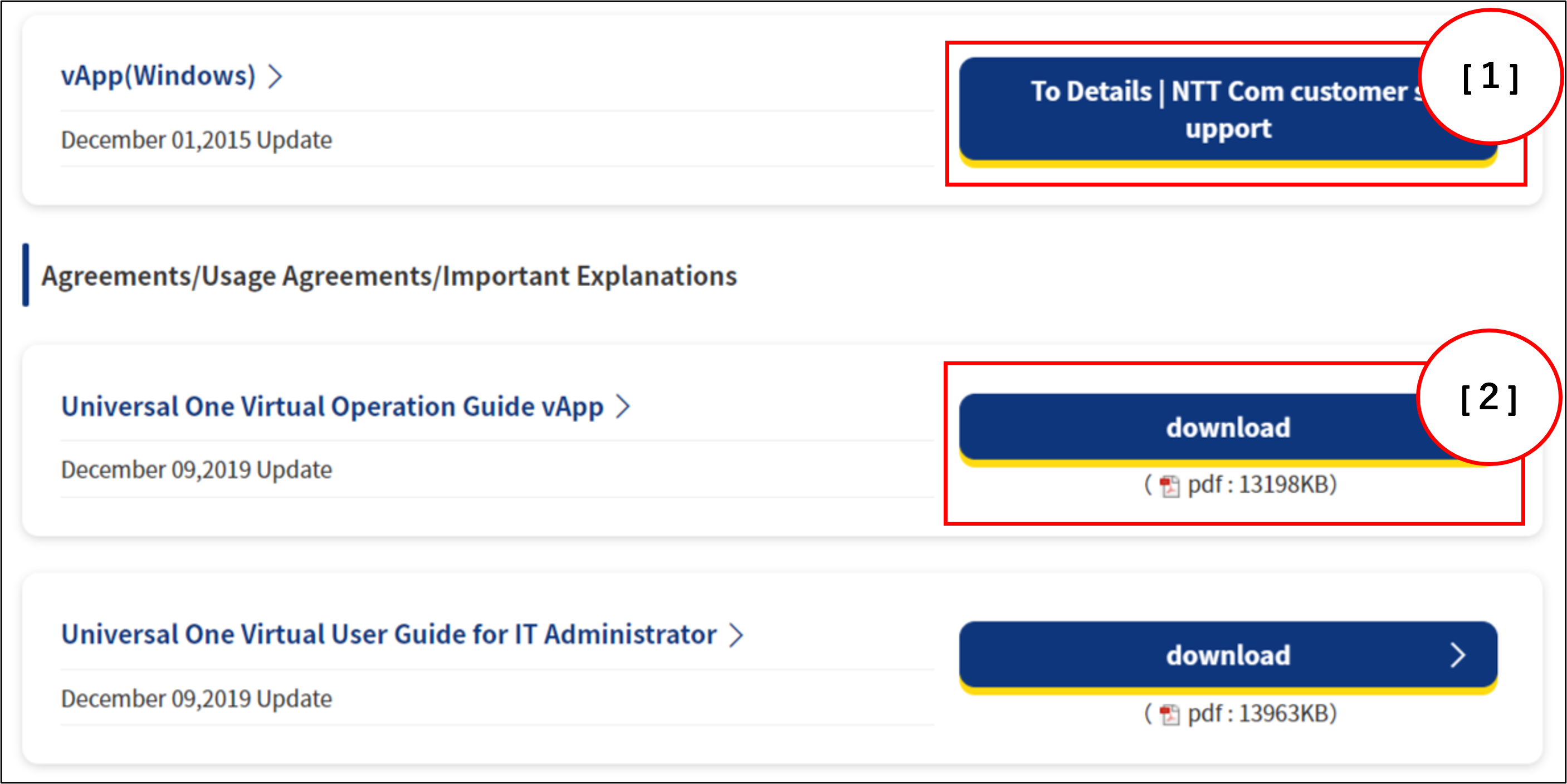Click the circled [2] annotation marker
The width and height of the screenshot is (1567, 784).
tap(1488, 398)
